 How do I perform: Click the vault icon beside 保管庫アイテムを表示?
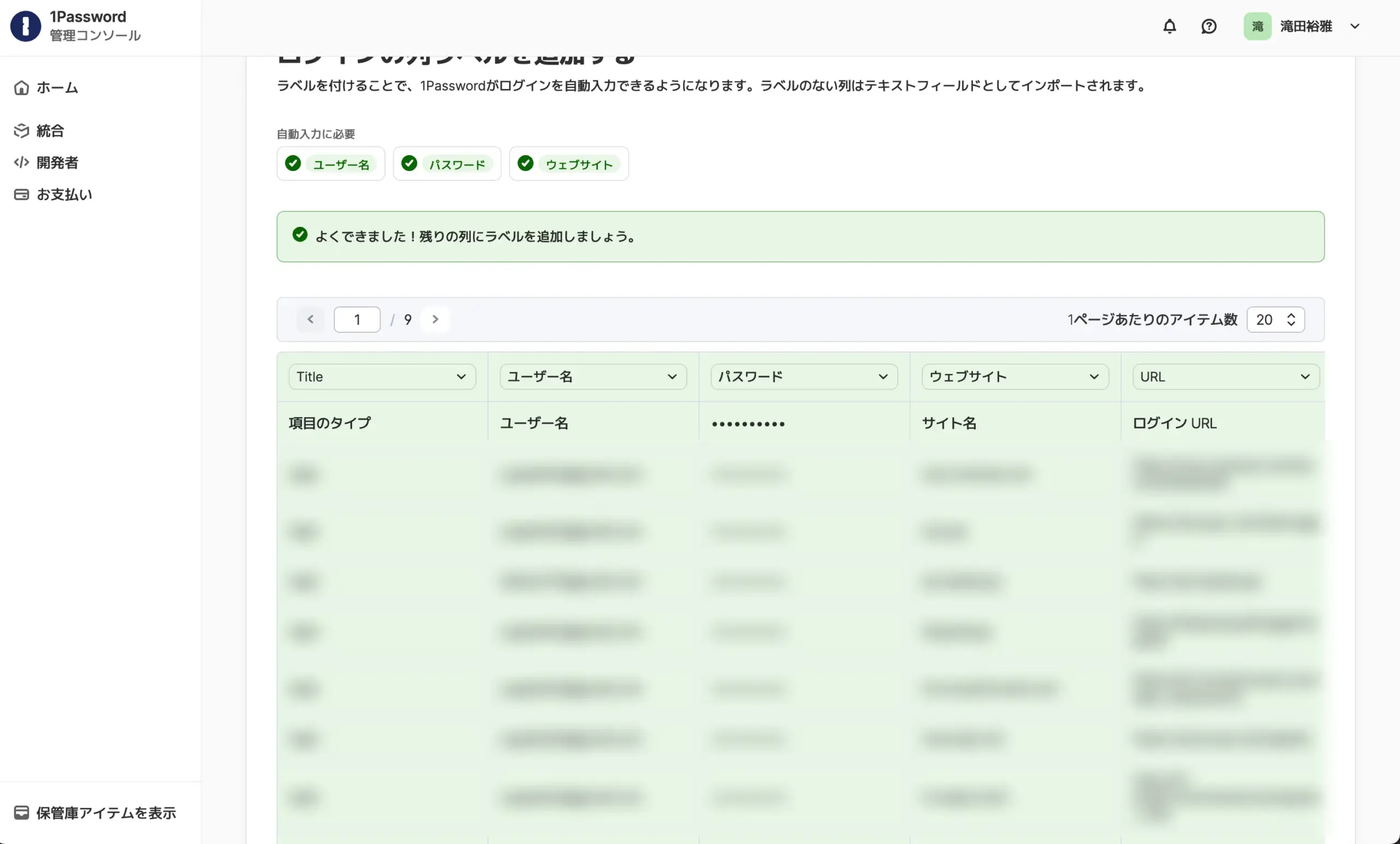point(21,813)
